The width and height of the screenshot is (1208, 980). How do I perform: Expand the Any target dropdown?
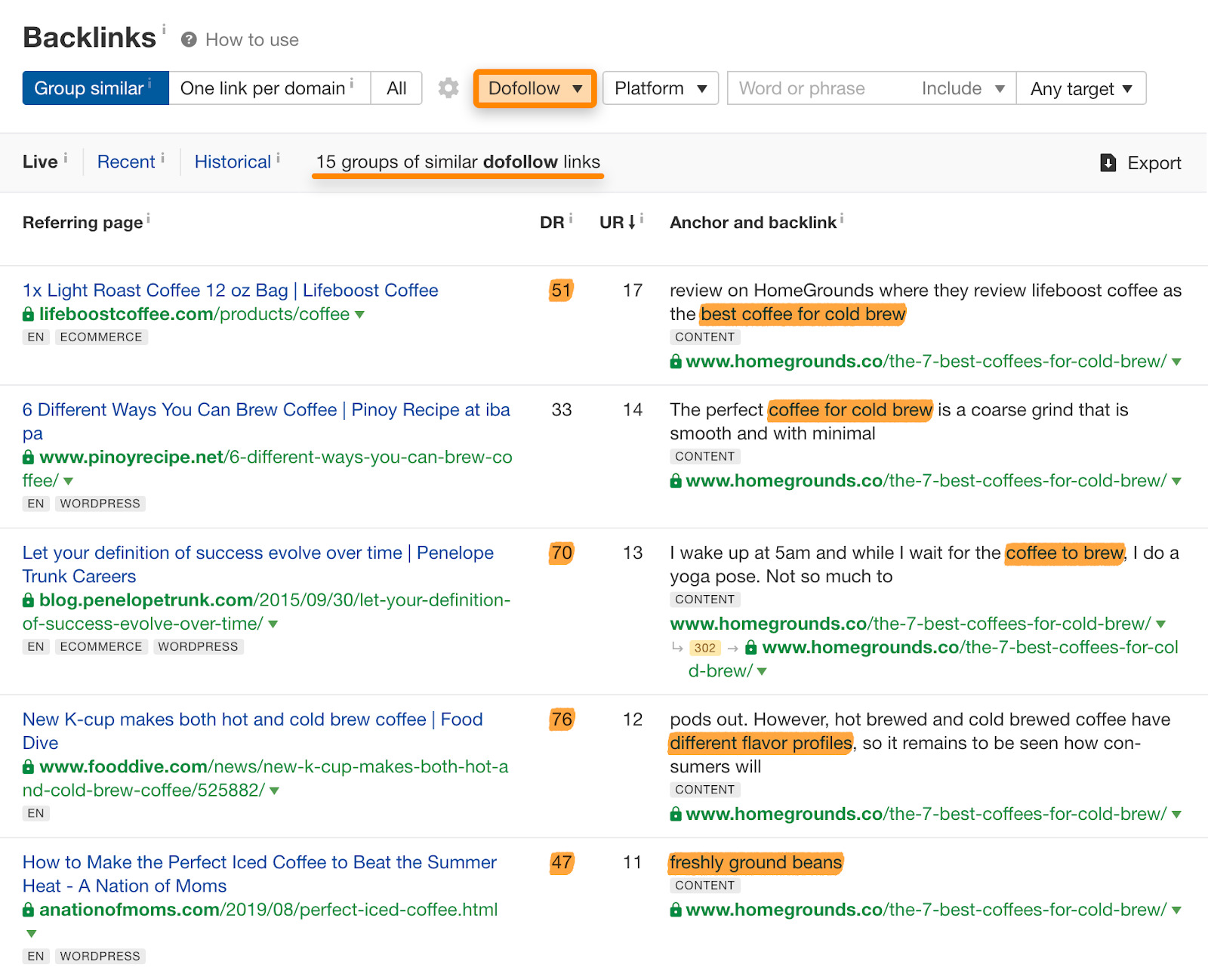(x=1080, y=88)
